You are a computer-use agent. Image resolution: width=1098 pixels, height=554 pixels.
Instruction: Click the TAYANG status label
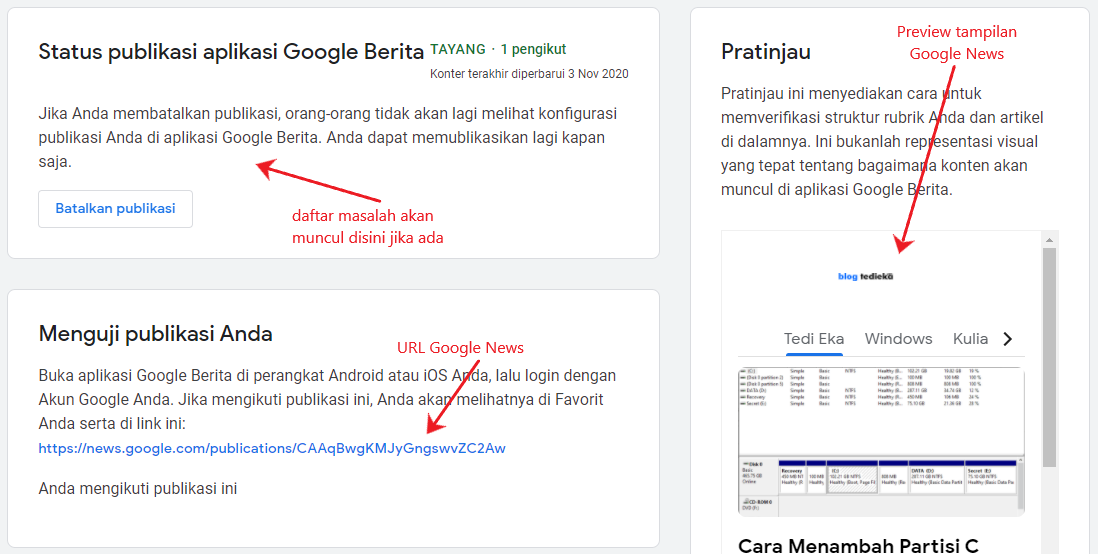tap(458, 49)
